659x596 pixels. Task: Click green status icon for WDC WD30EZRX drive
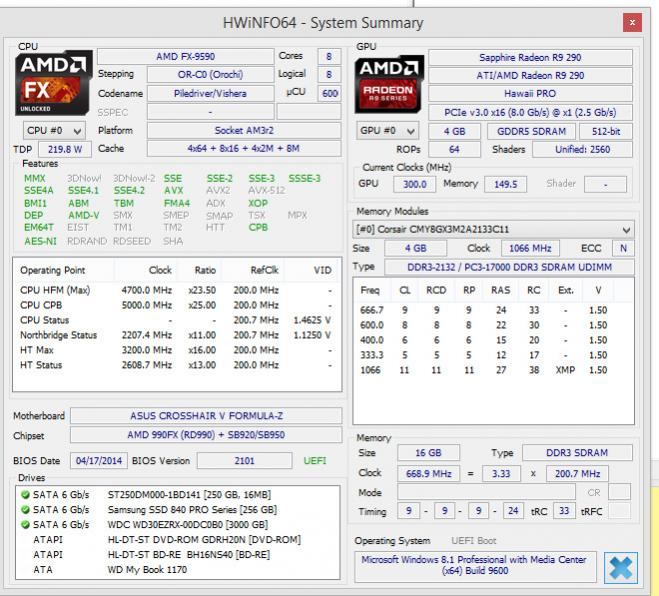(25, 525)
